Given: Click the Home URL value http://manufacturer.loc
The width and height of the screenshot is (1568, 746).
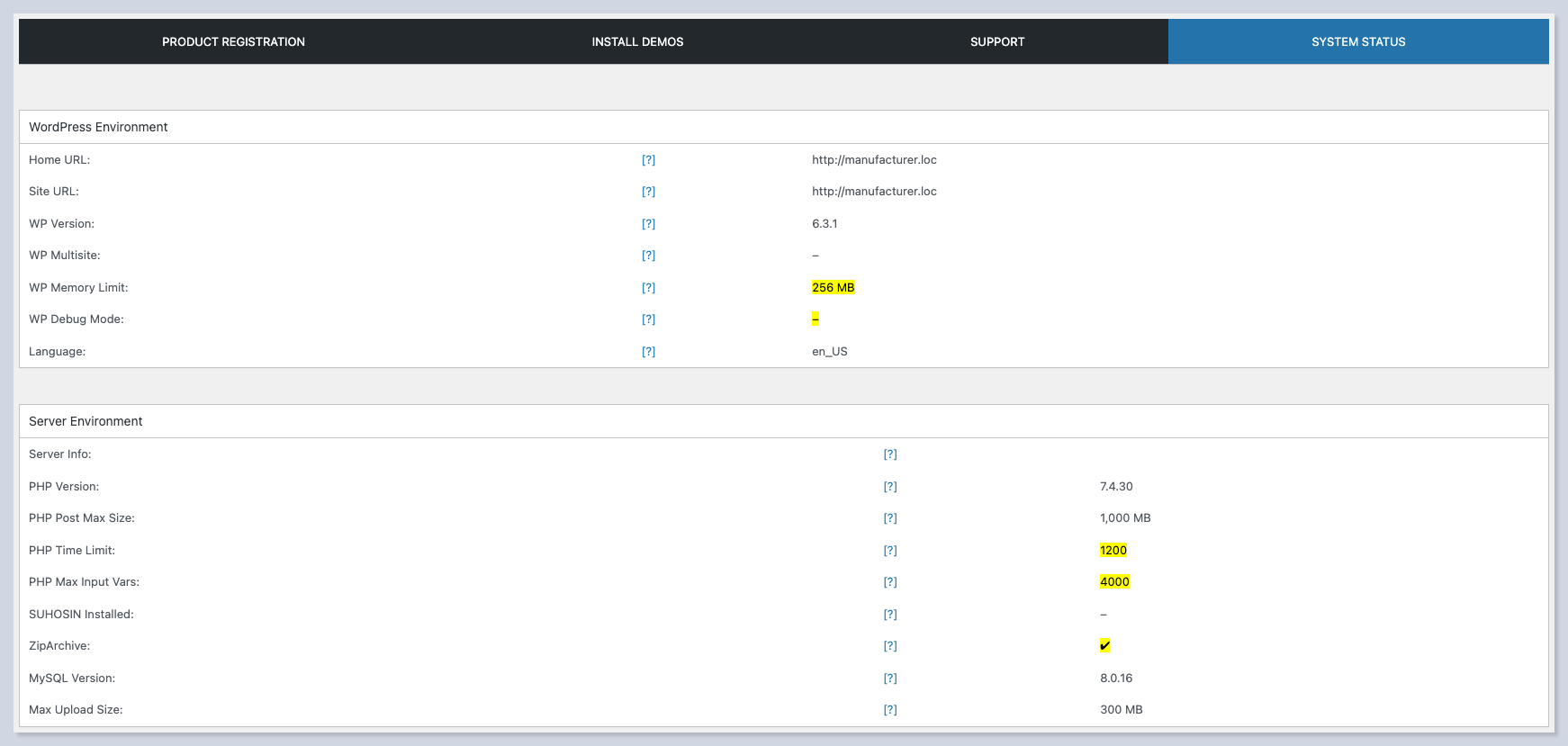Looking at the screenshot, I should click(x=874, y=160).
